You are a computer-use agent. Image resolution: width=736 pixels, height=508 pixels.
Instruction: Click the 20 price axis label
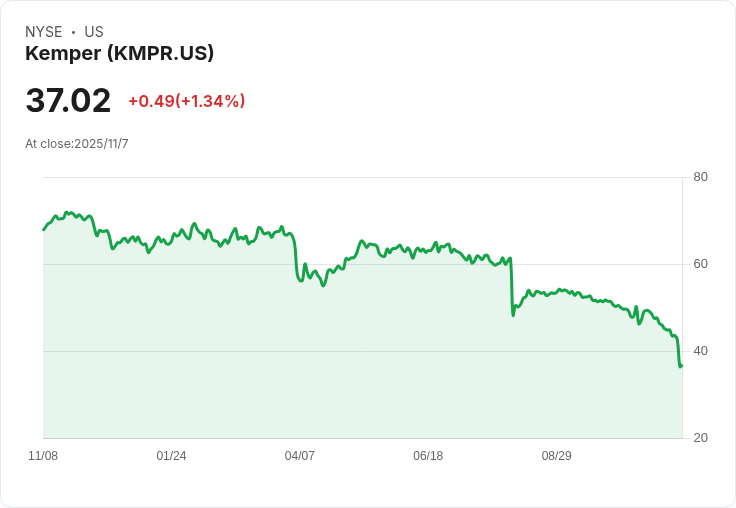click(x=700, y=438)
